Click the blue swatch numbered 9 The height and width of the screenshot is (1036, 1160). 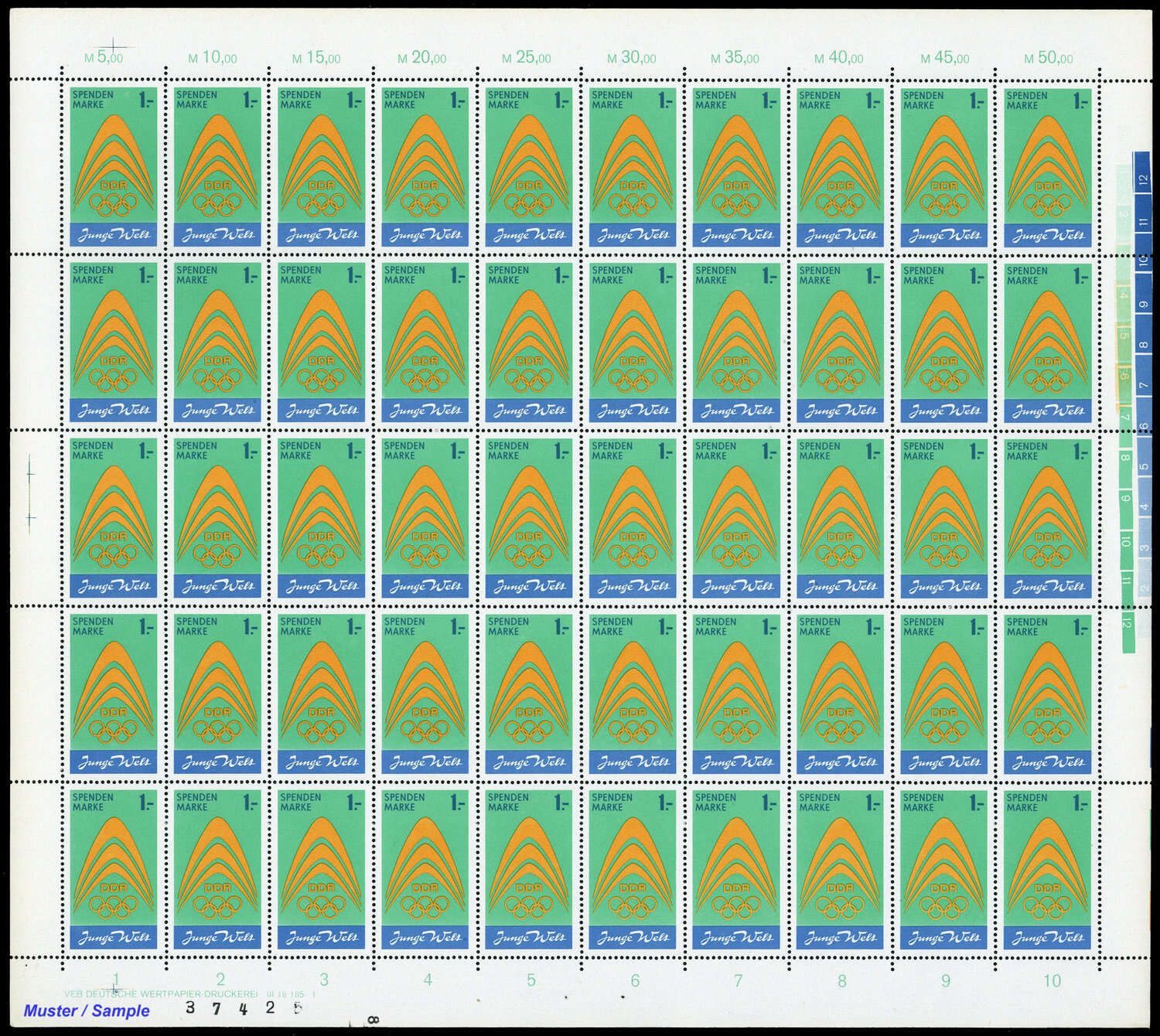pos(1143,293)
